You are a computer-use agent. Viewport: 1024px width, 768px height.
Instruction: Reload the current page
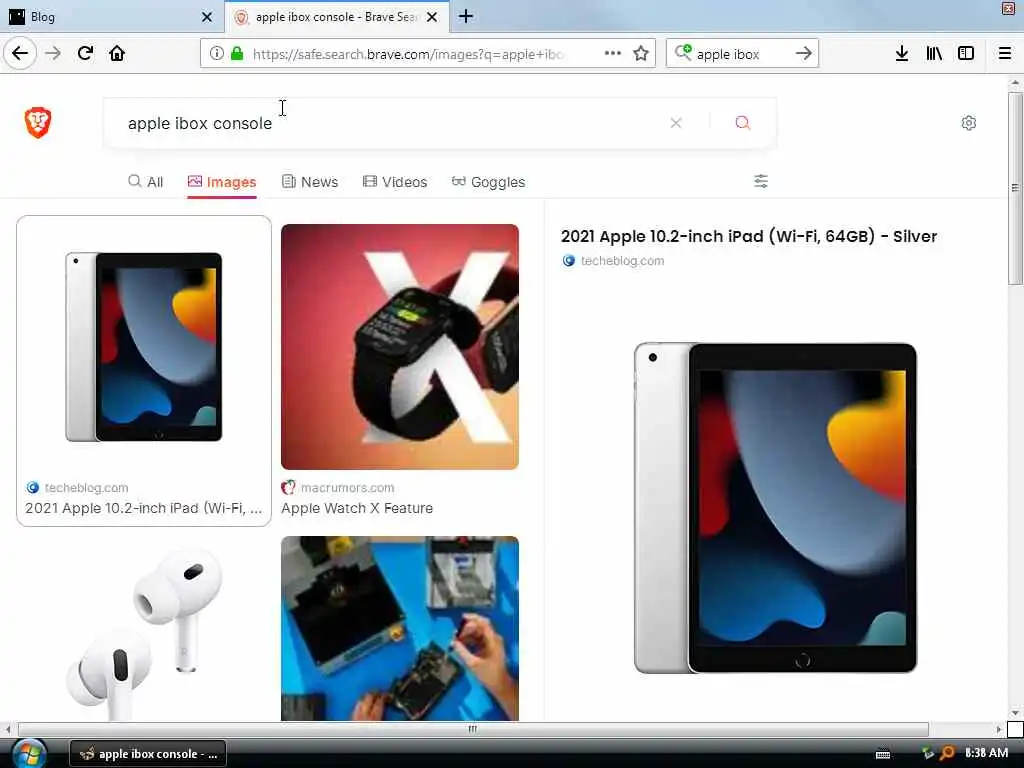click(85, 54)
